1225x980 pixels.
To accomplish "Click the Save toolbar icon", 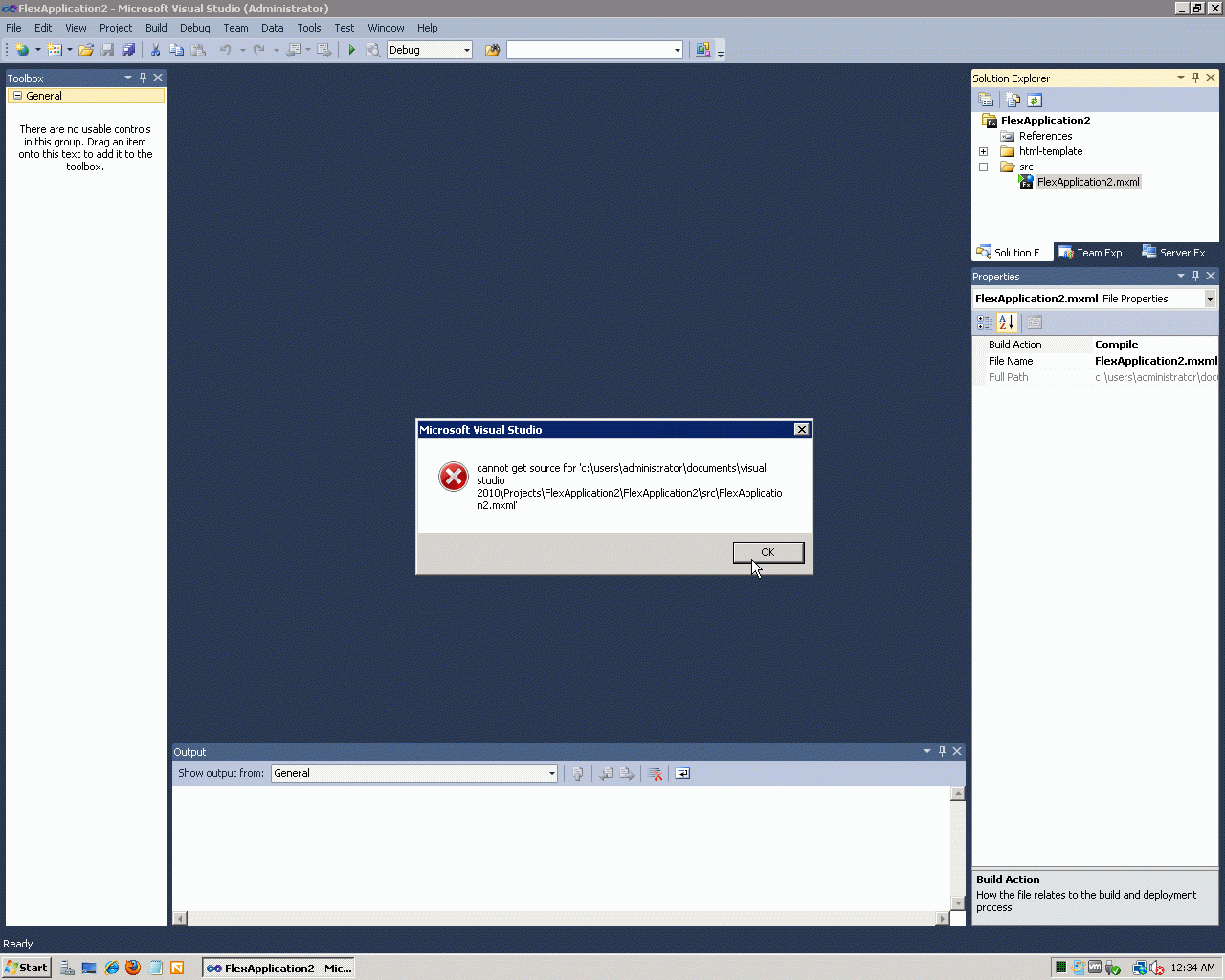I will click(x=107, y=50).
